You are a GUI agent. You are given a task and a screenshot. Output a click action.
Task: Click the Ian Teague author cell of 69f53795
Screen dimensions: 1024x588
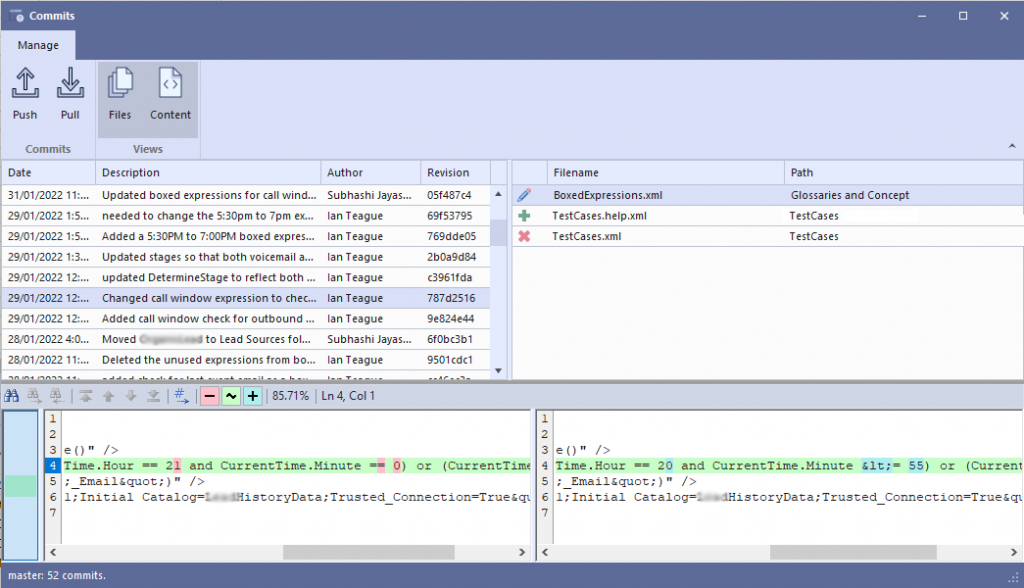tap(370, 216)
